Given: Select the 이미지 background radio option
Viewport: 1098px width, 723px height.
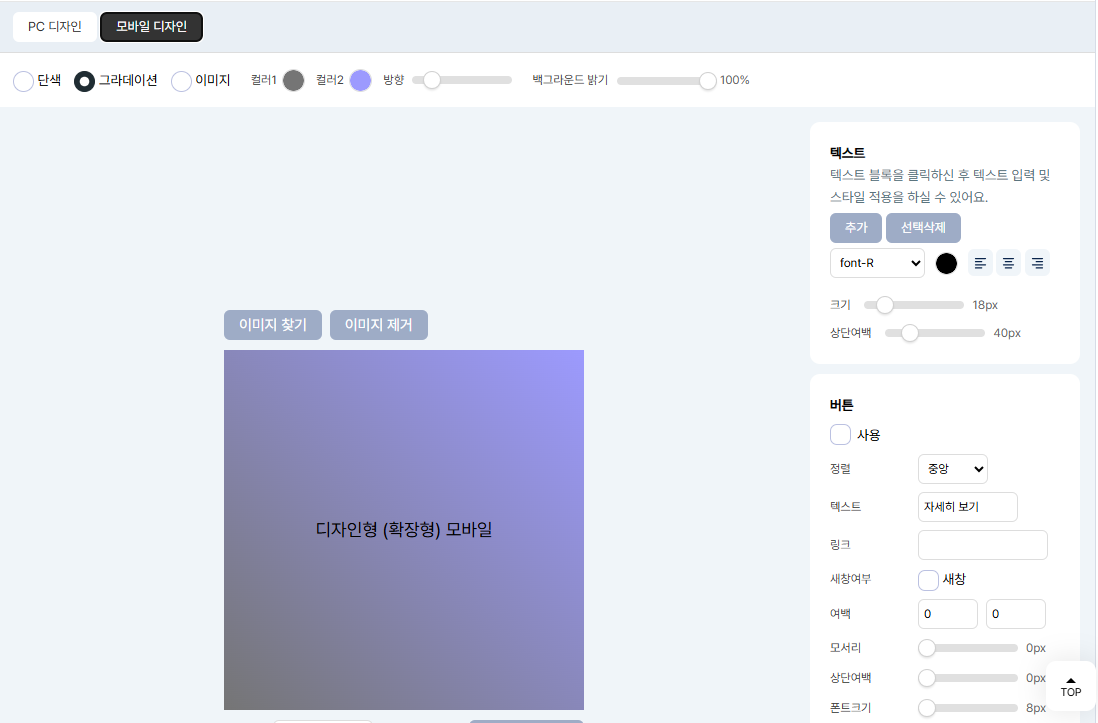Looking at the screenshot, I should click(181, 81).
